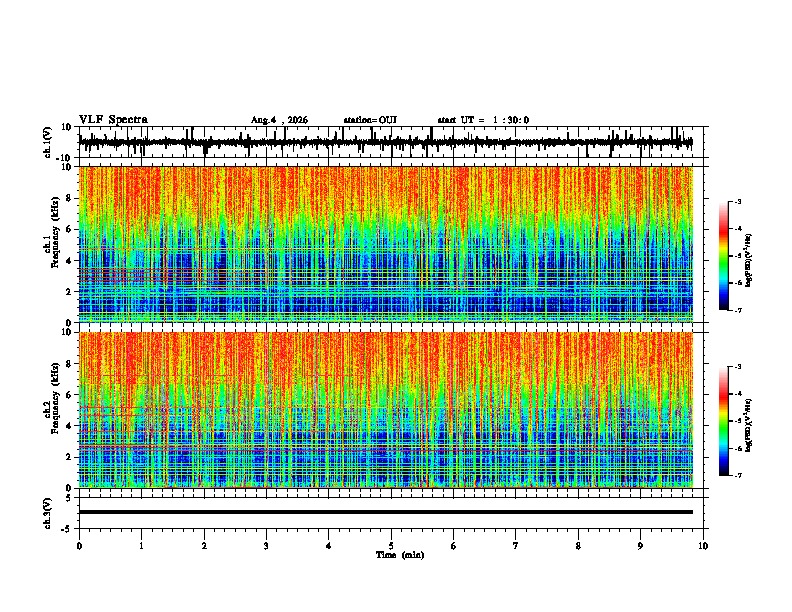Click the '-3' label on ch.1 colorbar
792x612 pixels.
pos(737,201)
